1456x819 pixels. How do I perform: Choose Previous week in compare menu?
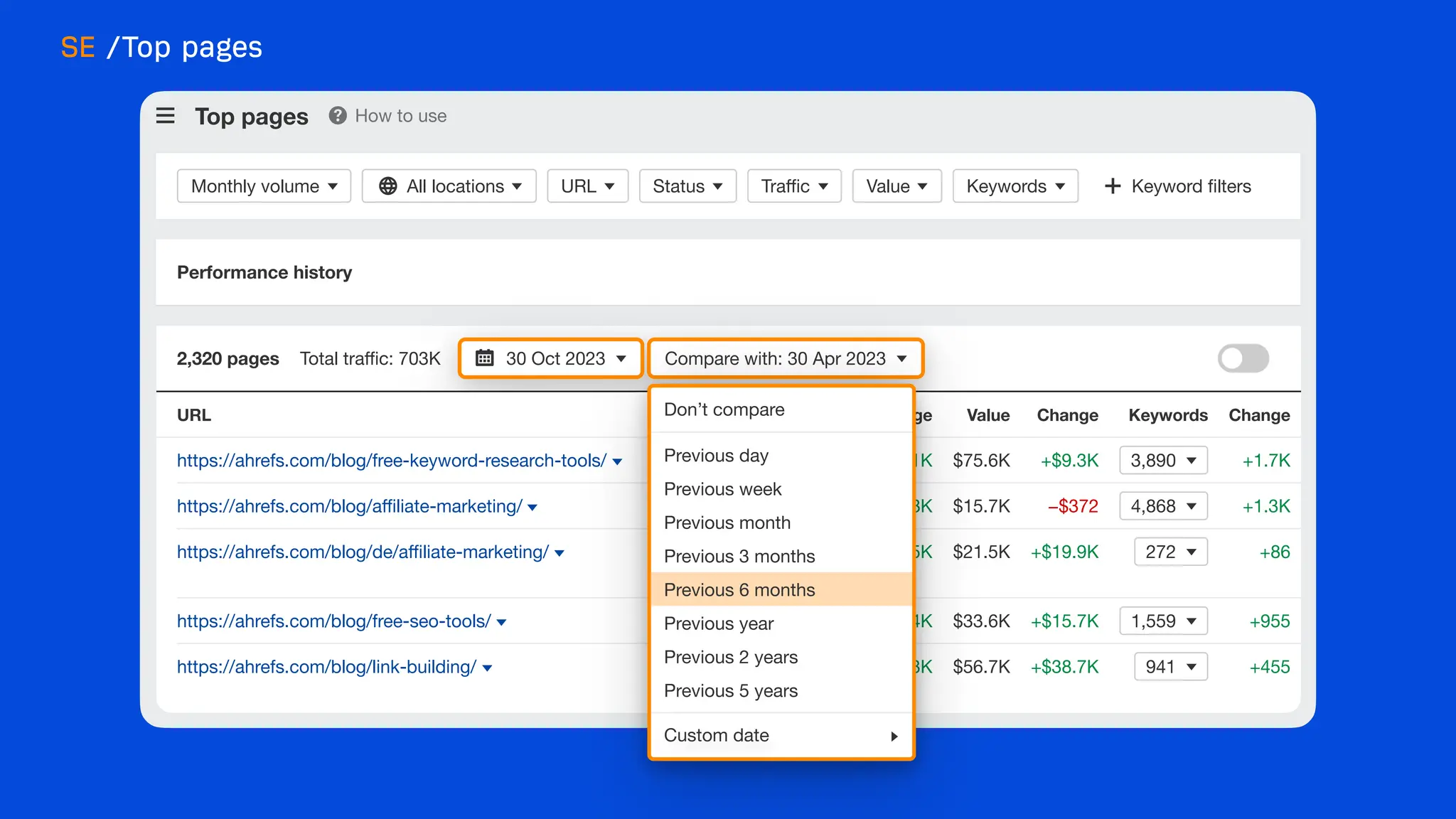[781, 489]
